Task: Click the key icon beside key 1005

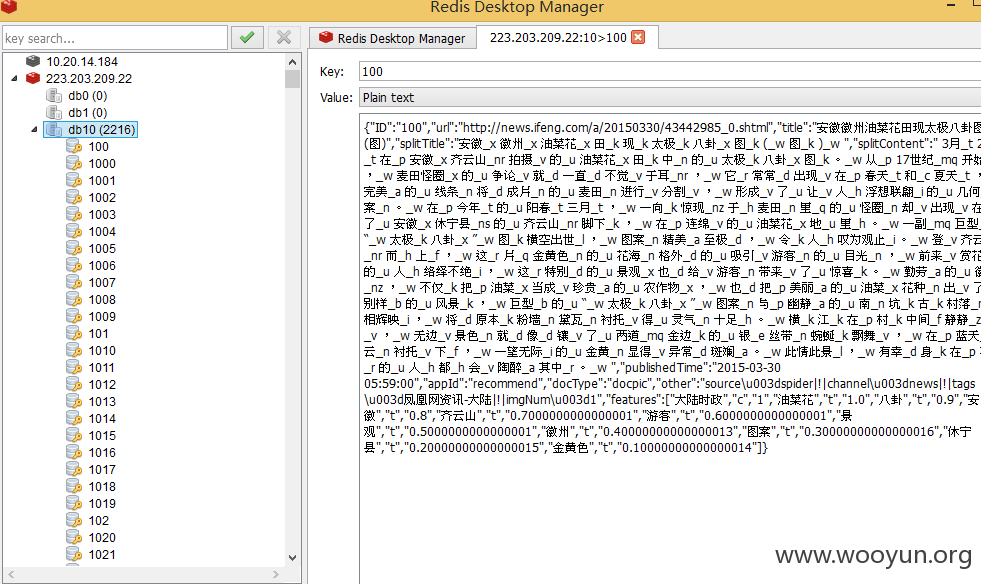Action: click(x=74, y=248)
